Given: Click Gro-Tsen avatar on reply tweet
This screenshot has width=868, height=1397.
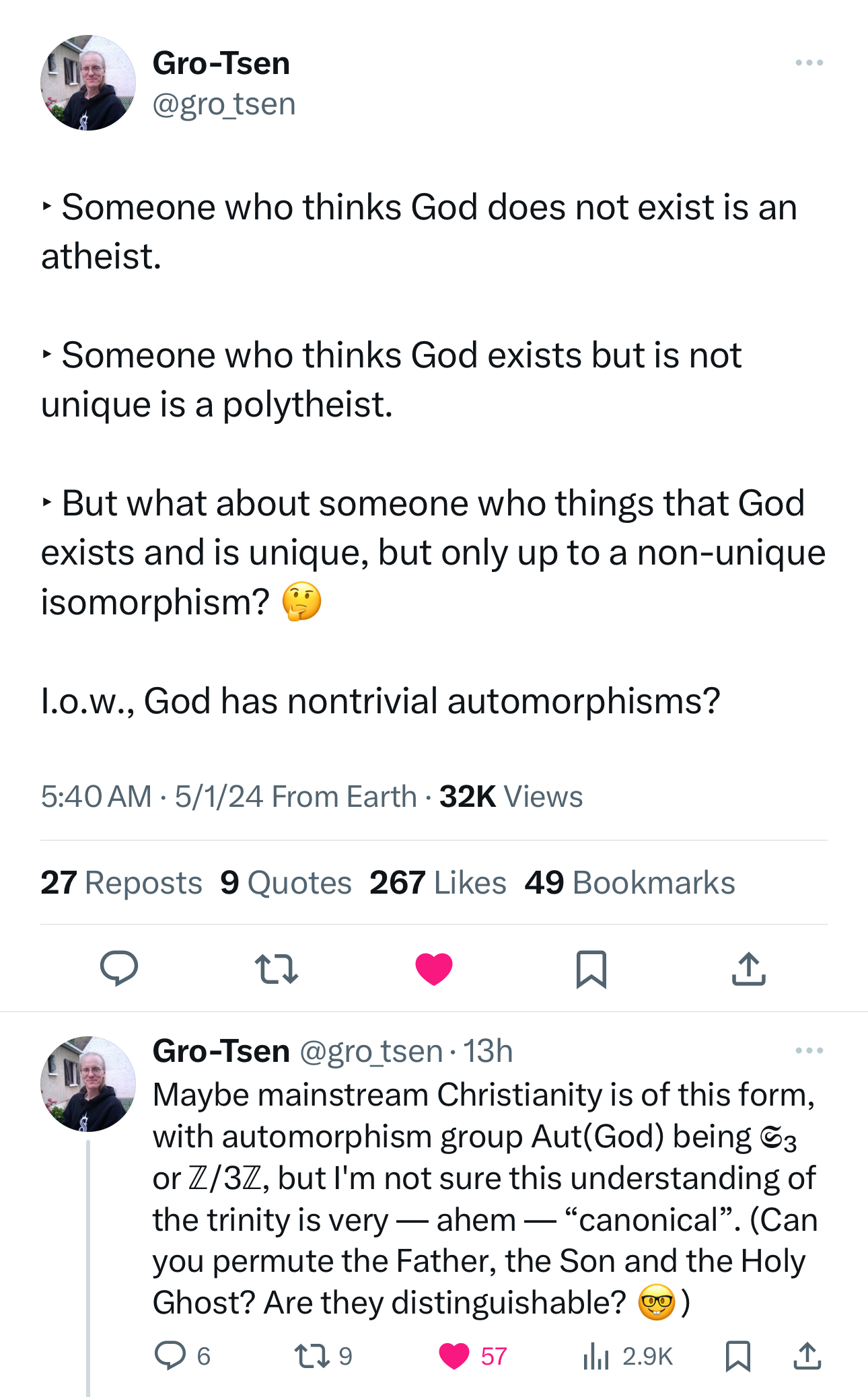Looking at the screenshot, I should pos(88,1083).
